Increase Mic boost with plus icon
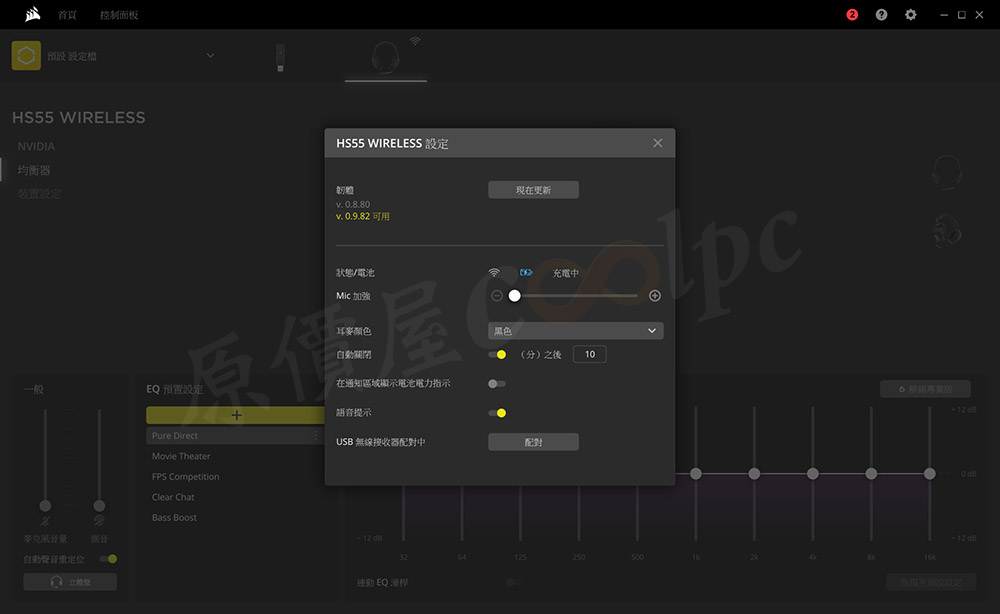 (x=654, y=296)
